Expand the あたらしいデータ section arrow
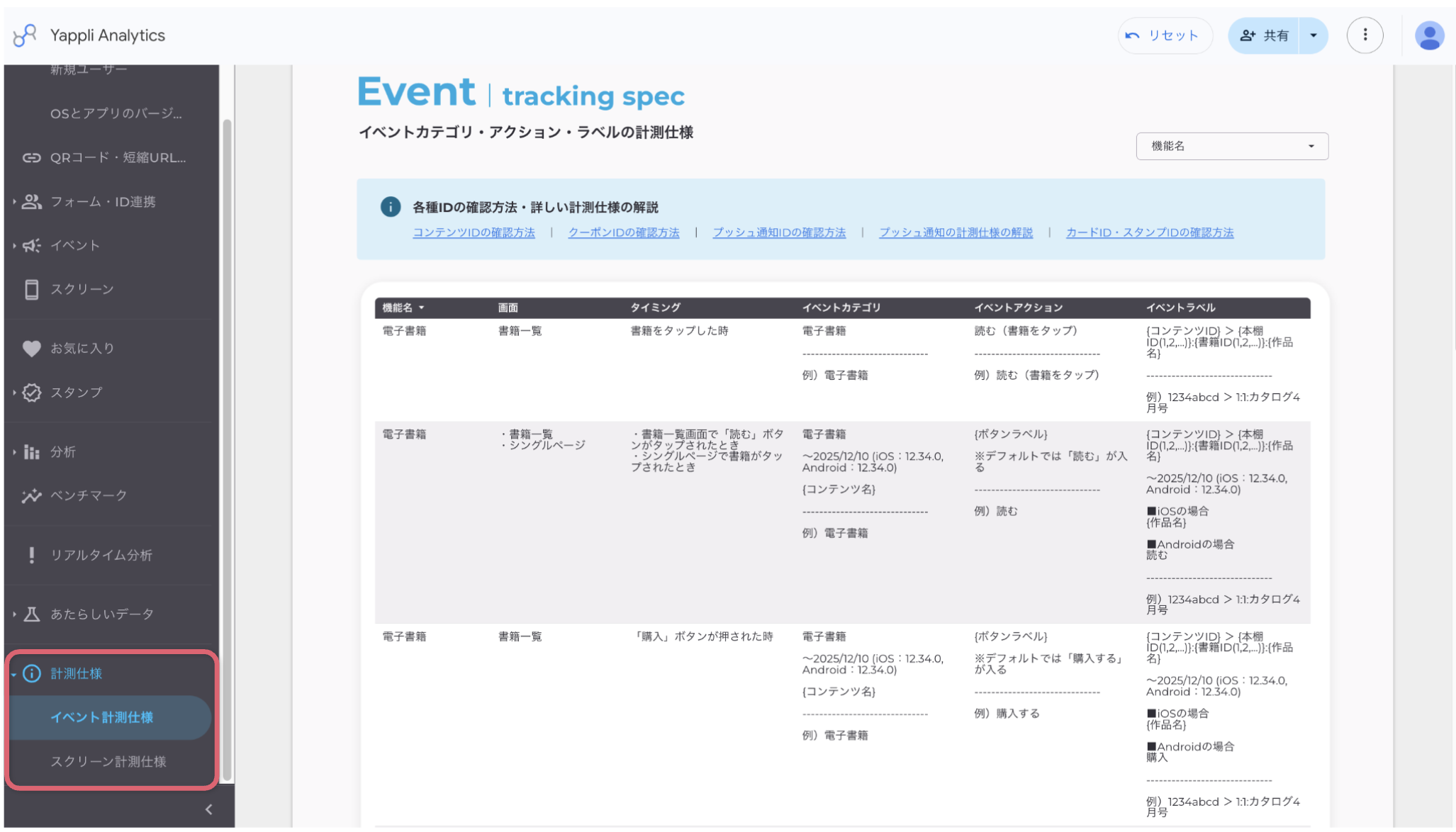The width and height of the screenshot is (1456, 832). (13, 614)
